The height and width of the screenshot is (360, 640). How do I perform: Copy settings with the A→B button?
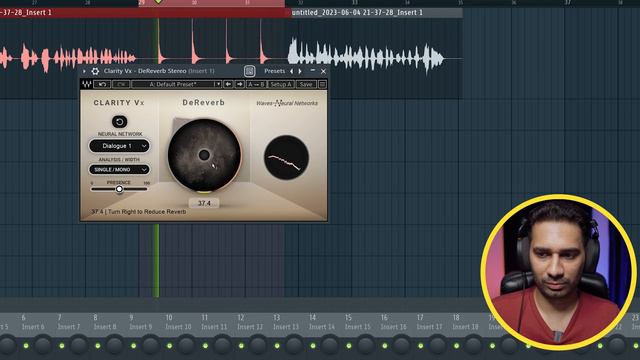[x=256, y=84]
